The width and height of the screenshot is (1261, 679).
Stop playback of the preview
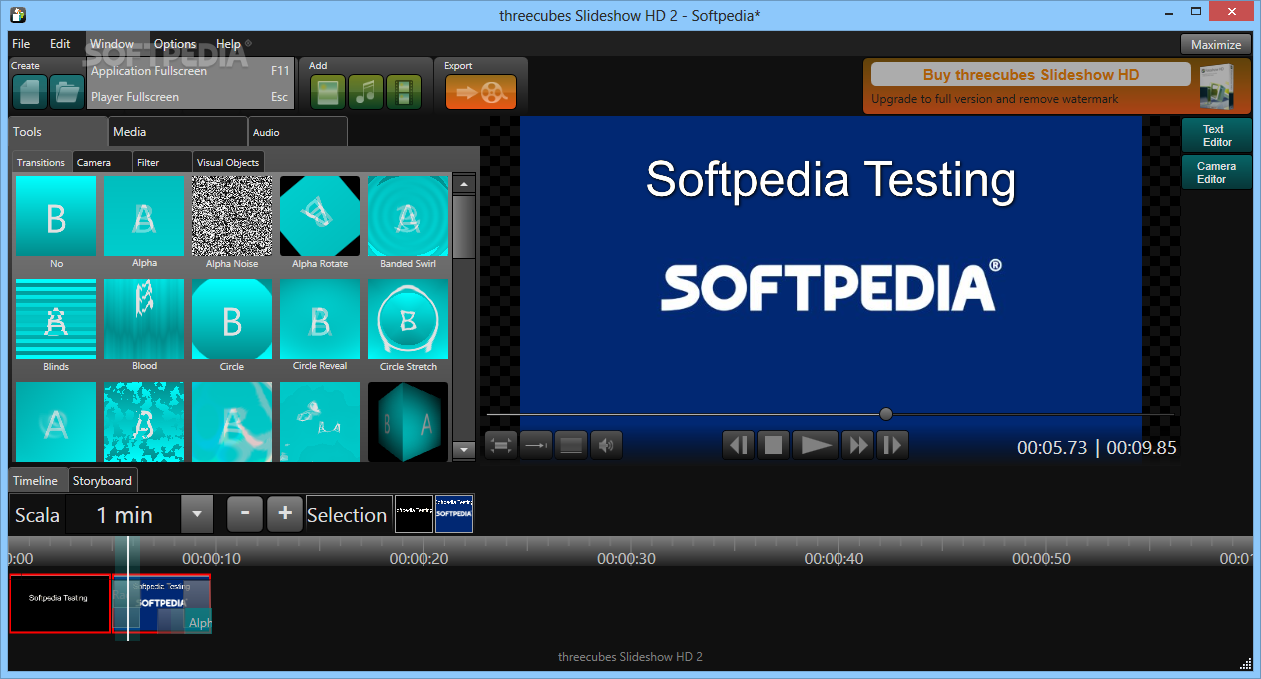(774, 445)
